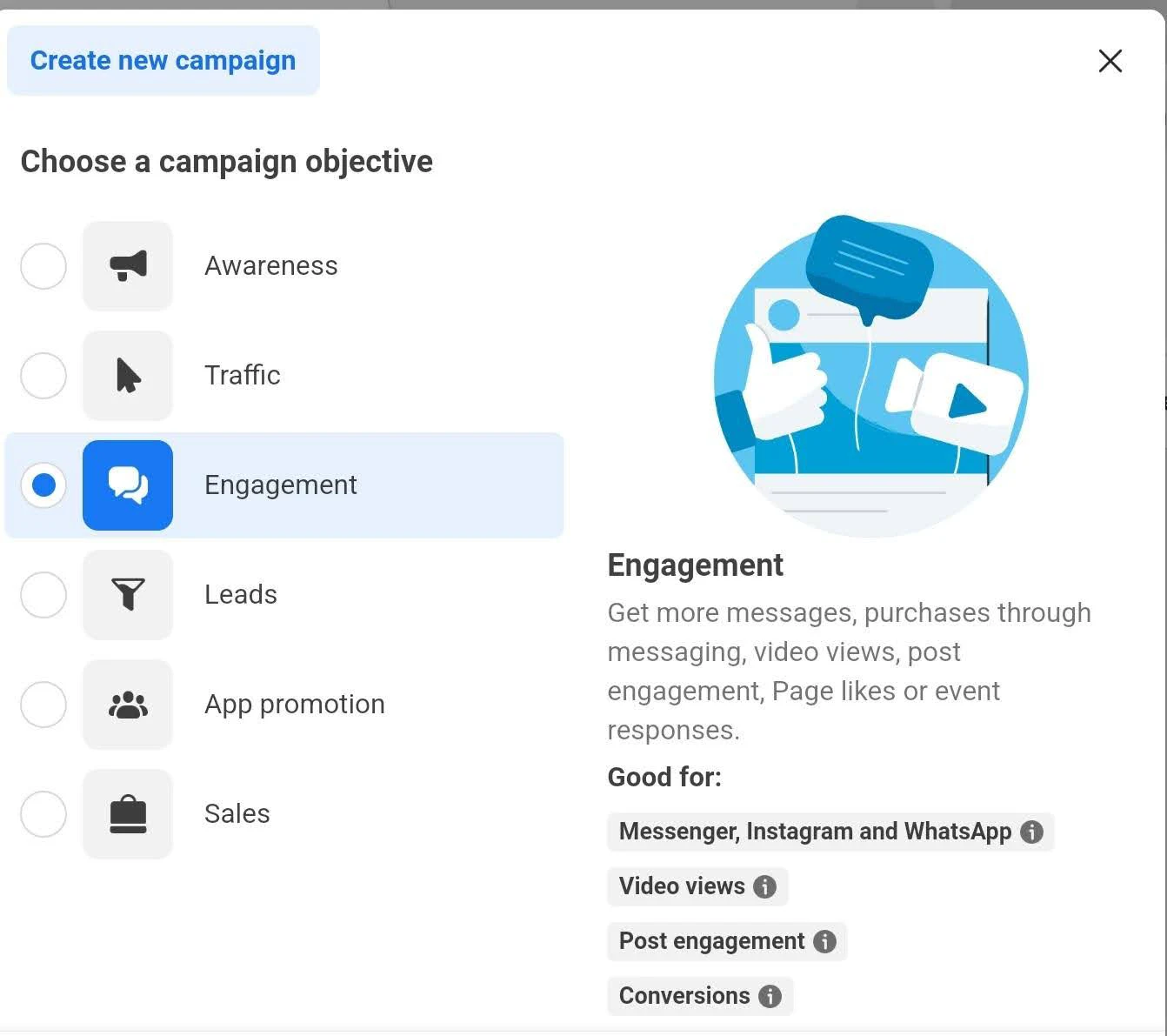
Task: Click the people icon for App promotion
Action: pyautogui.click(x=127, y=705)
